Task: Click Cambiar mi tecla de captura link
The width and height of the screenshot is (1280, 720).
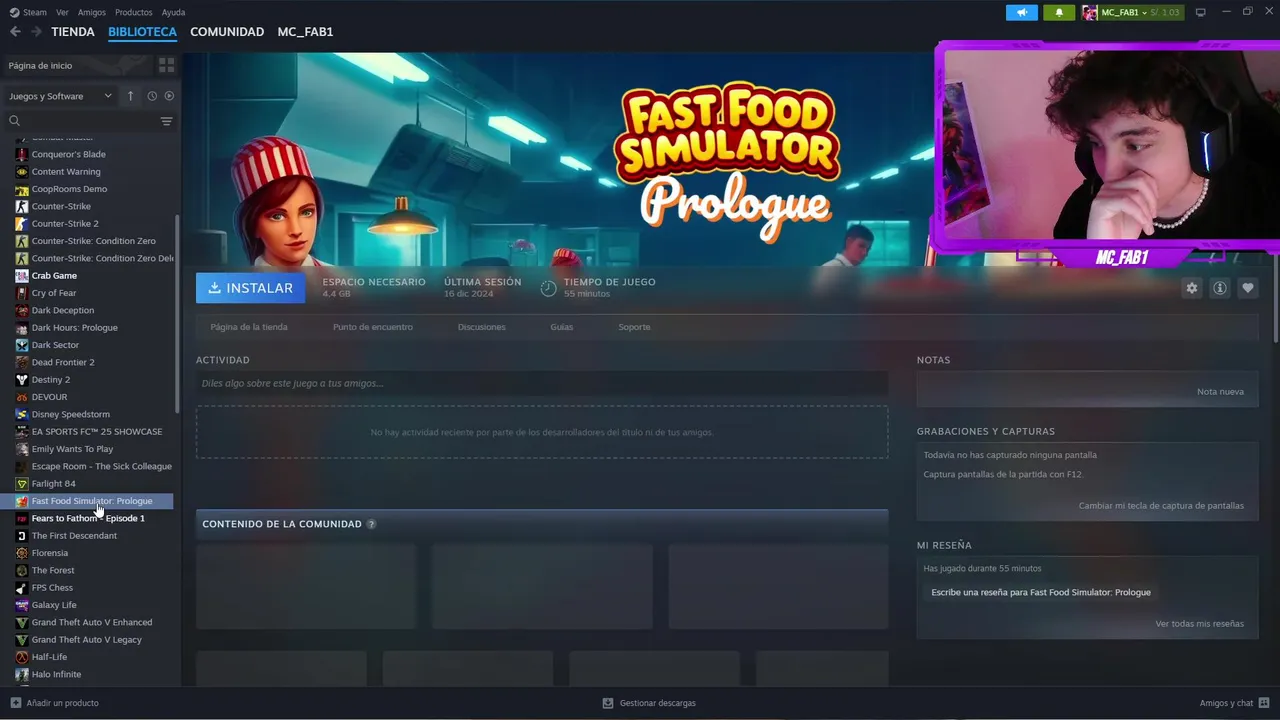Action: [1161, 506]
